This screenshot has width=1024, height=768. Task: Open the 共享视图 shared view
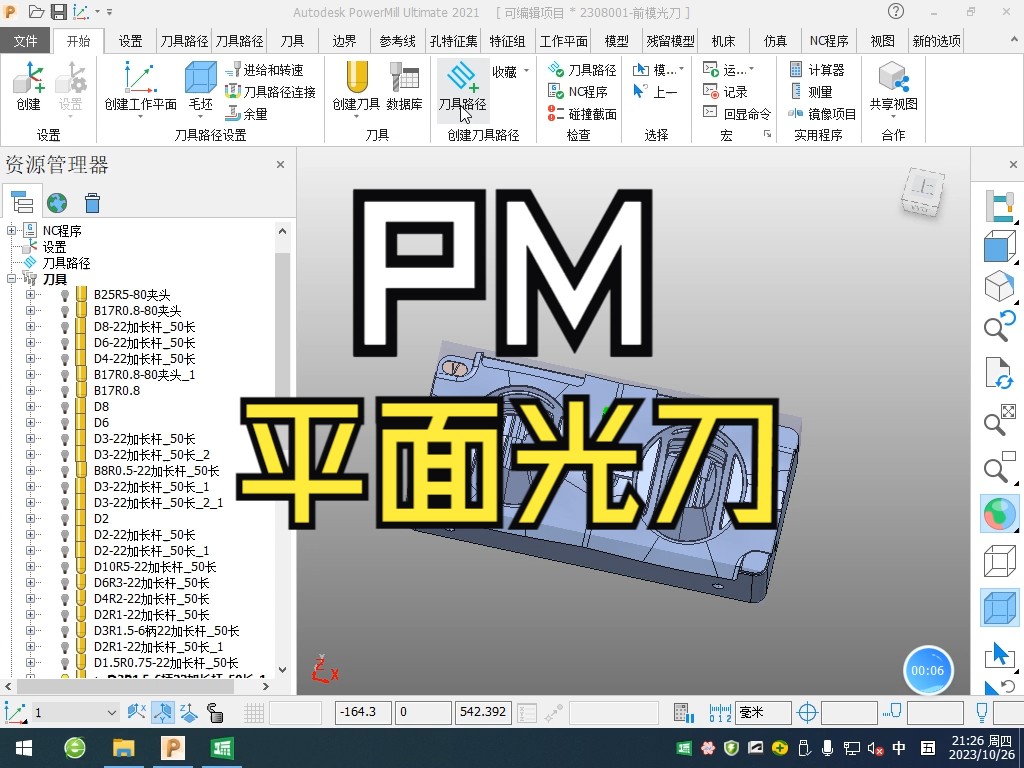[893, 88]
